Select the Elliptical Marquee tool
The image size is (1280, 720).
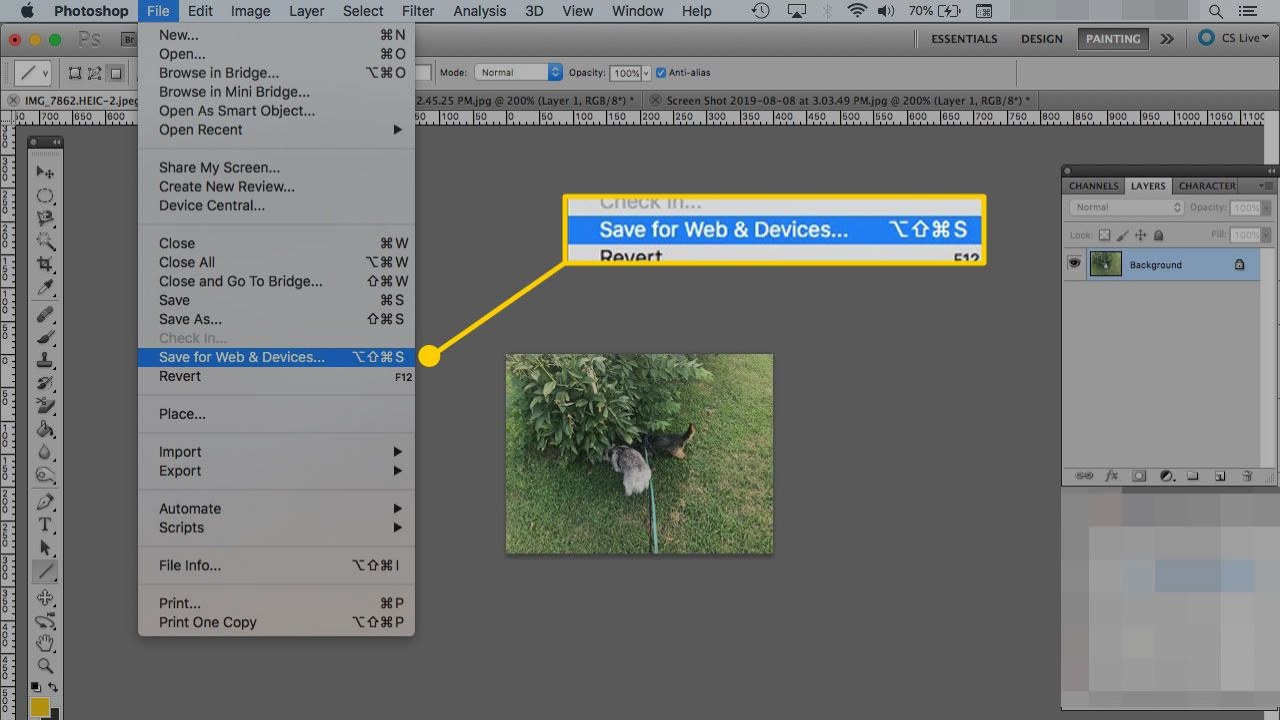[45, 195]
